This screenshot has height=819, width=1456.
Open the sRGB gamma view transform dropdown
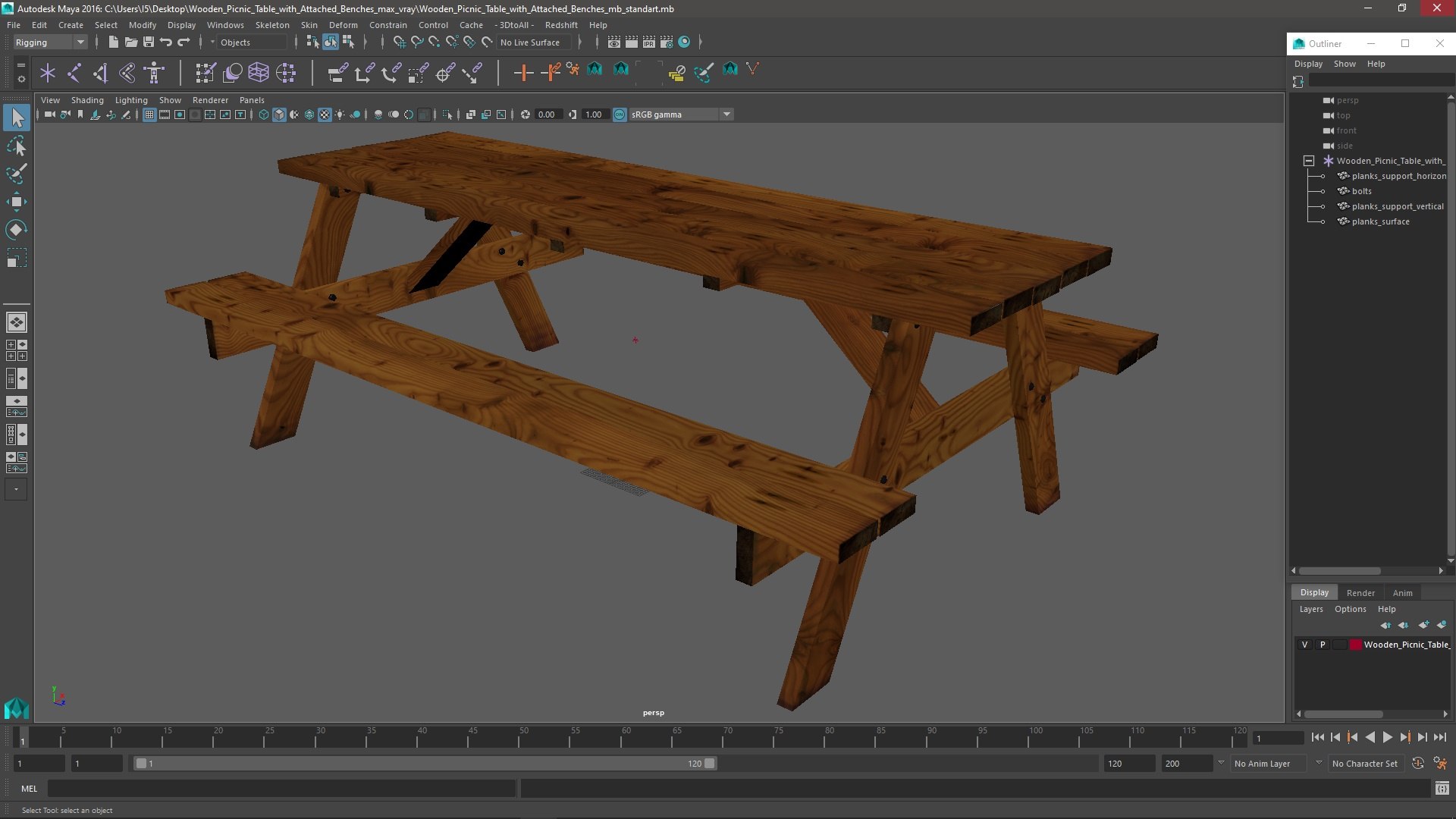[680, 115]
